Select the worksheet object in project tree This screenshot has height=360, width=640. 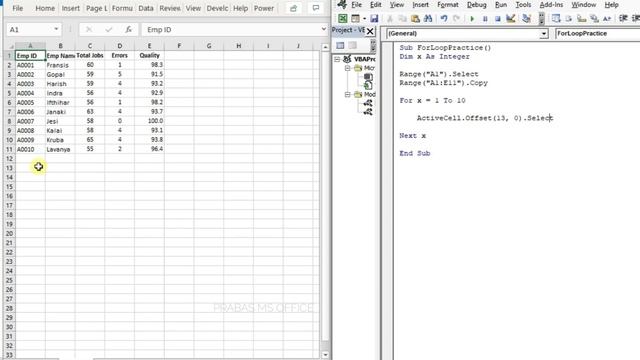[x=368, y=77]
